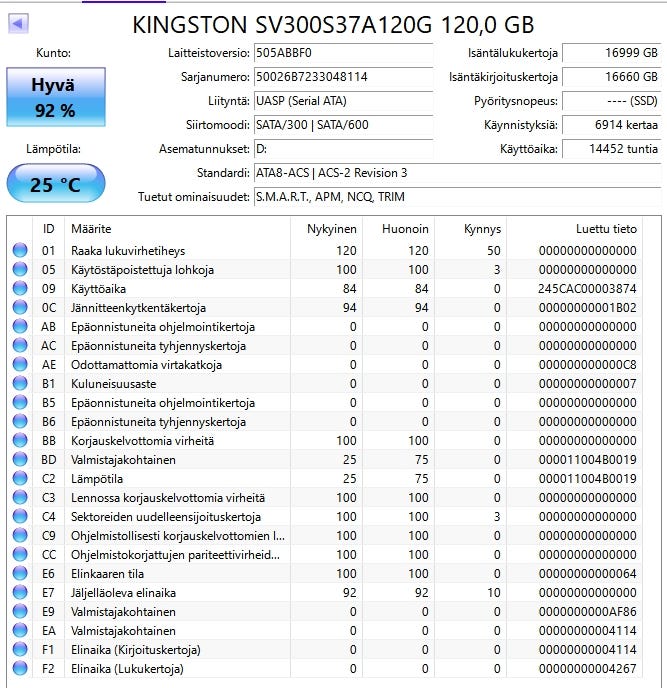Click the Kynnys column header

point(470,229)
